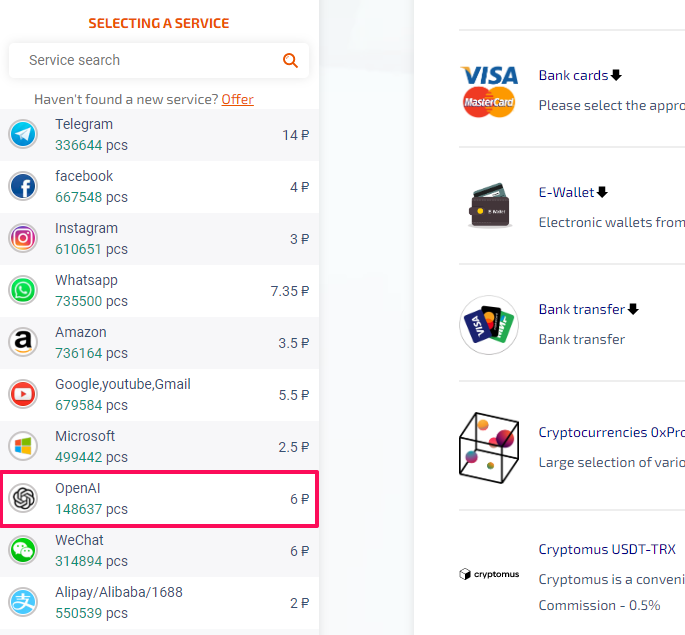Click the Telegram service icon

[23, 134]
